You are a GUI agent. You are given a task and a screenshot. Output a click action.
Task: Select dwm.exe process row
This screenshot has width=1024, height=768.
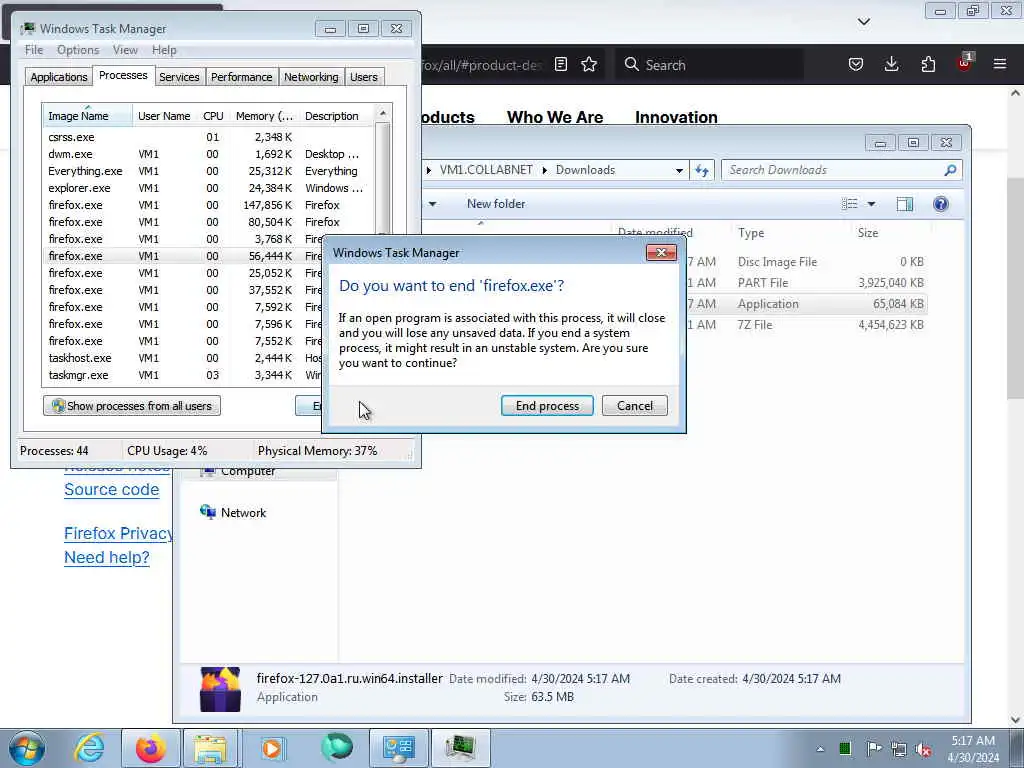click(209, 154)
